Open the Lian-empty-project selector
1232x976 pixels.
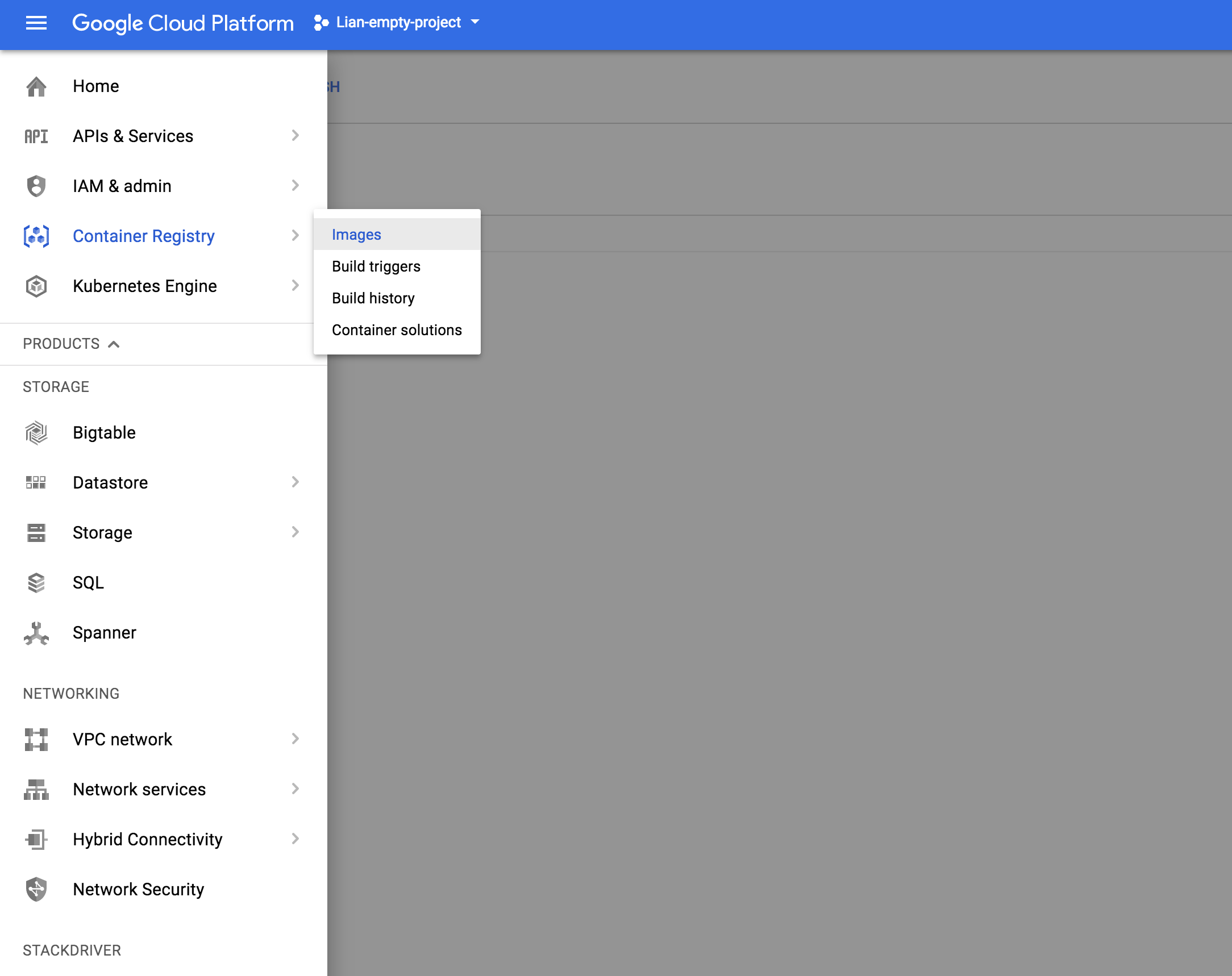[397, 23]
